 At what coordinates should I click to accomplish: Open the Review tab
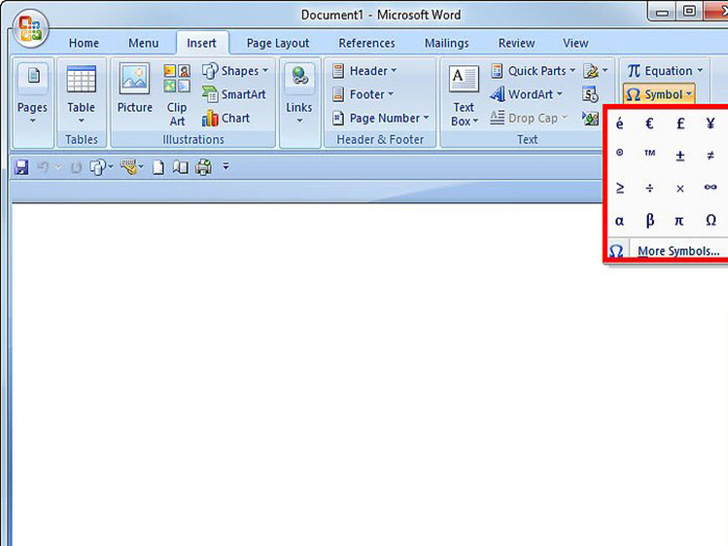click(516, 43)
